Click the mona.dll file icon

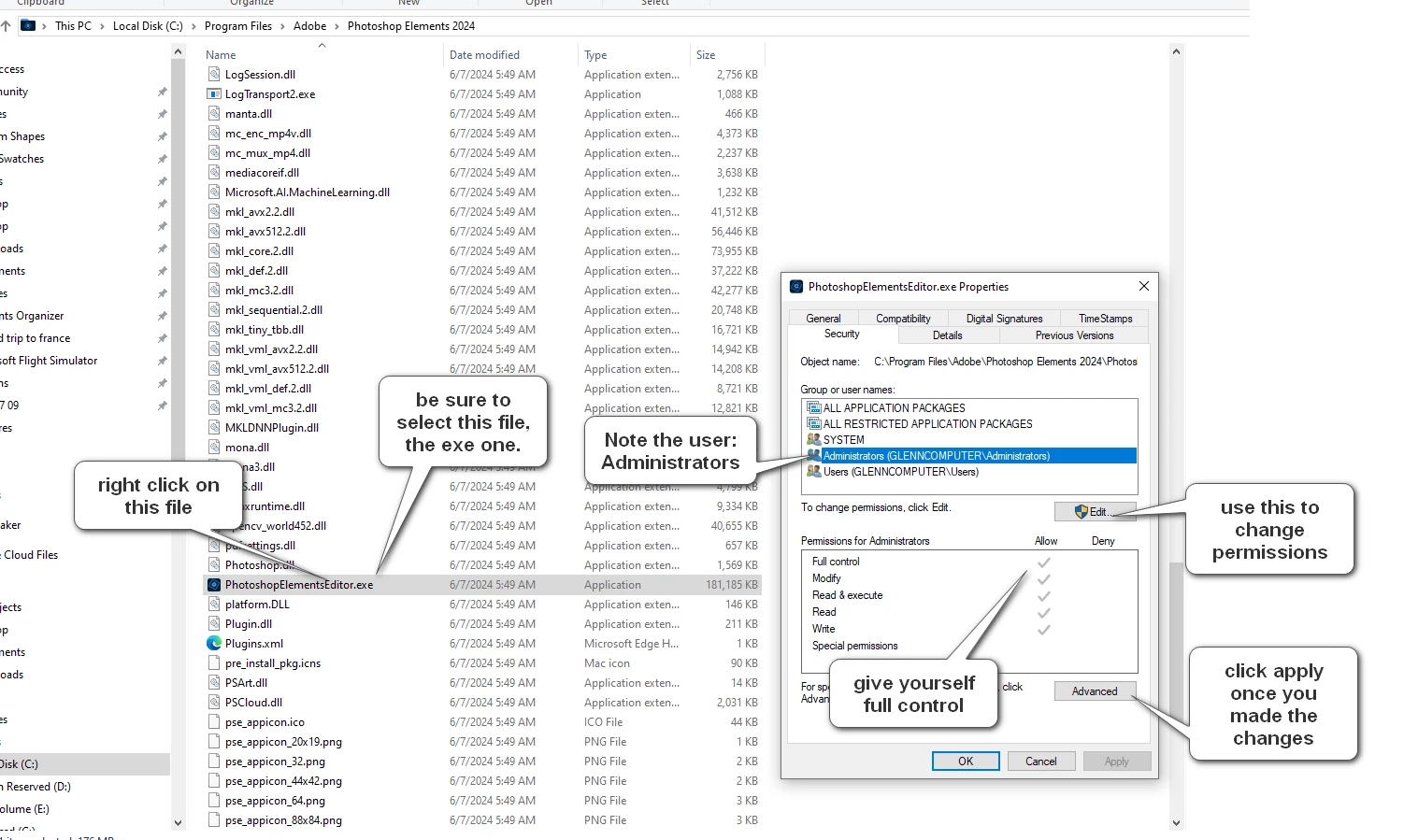click(214, 447)
